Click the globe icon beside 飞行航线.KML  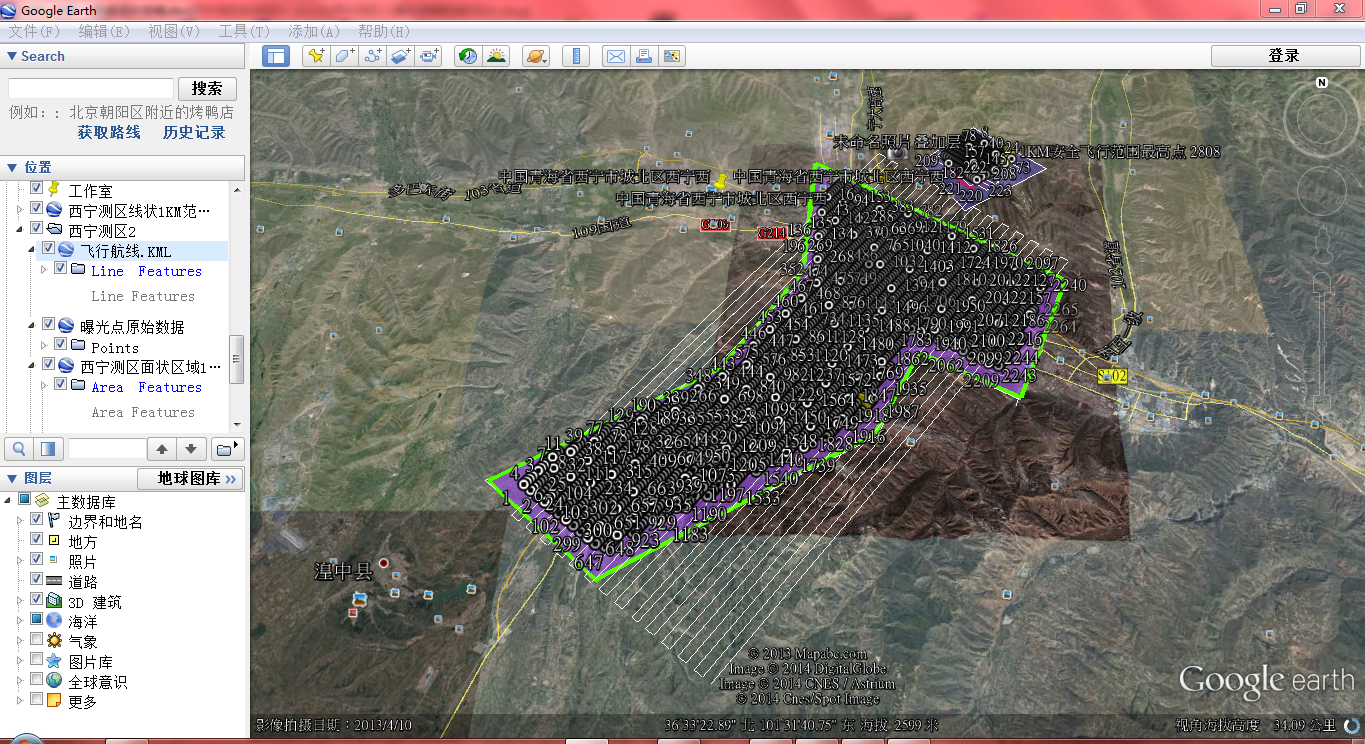66,250
